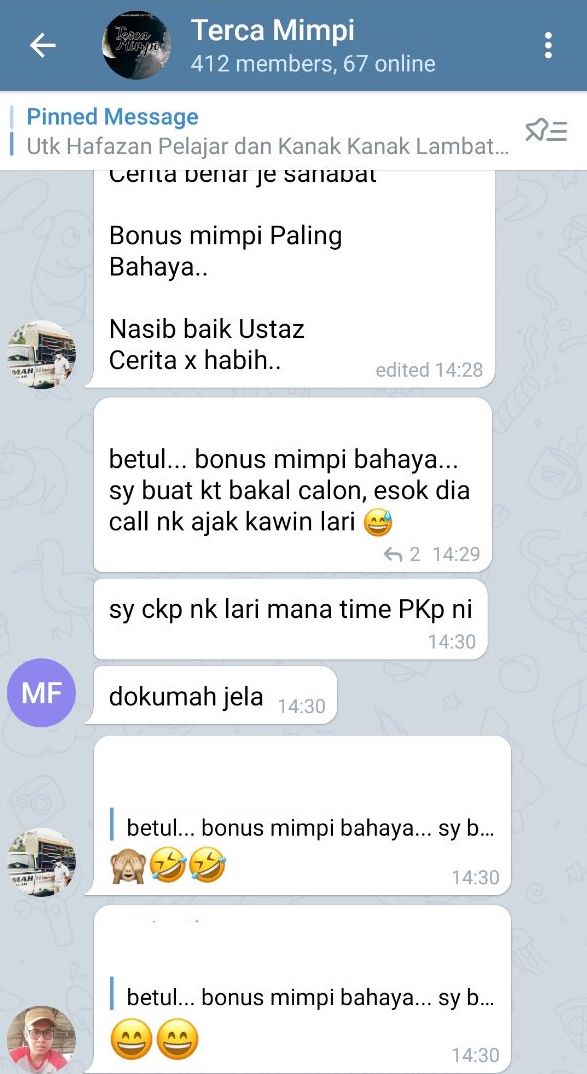Select the 'dokumah jela' message

[x=211, y=695]
